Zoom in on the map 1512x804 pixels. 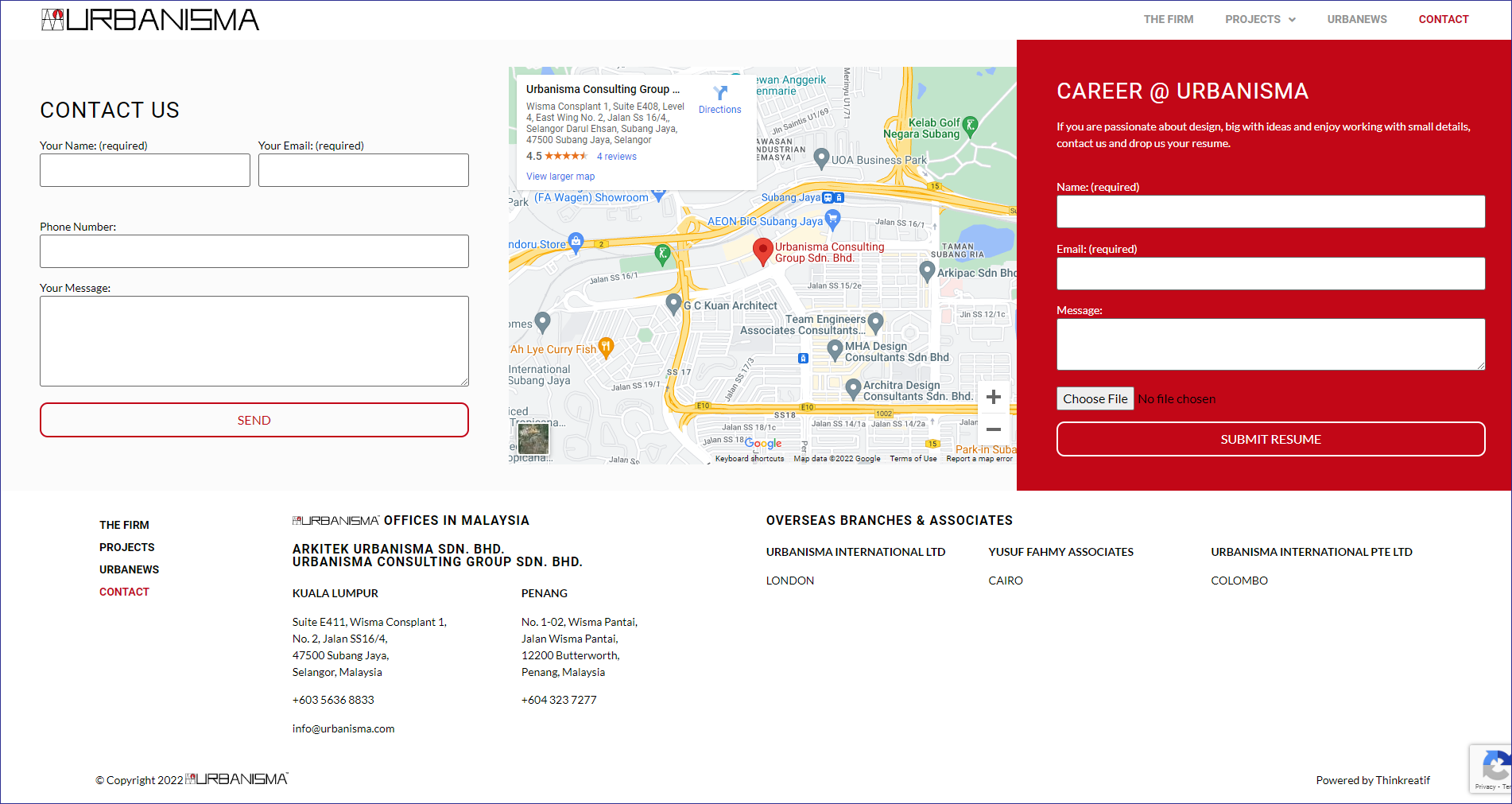pos(993,397)
